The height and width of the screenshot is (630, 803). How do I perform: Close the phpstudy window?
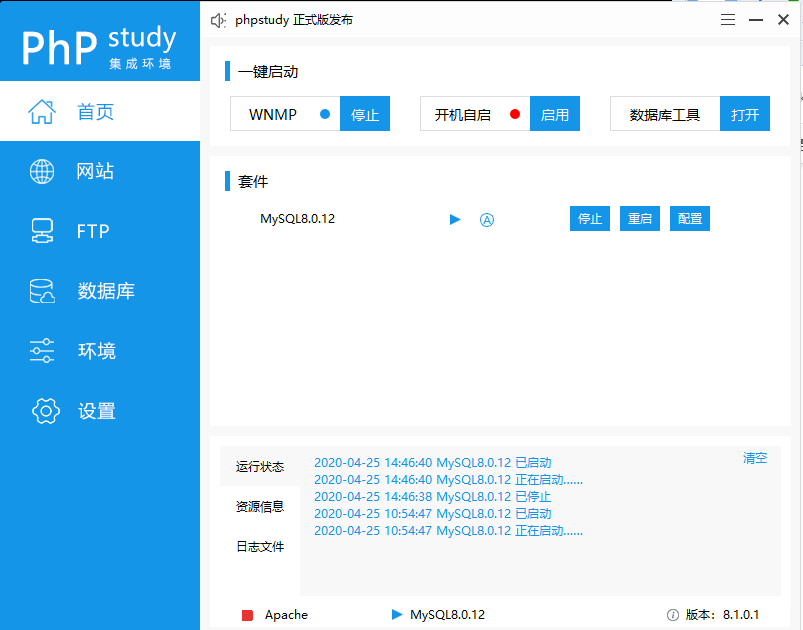coord(783,19)
